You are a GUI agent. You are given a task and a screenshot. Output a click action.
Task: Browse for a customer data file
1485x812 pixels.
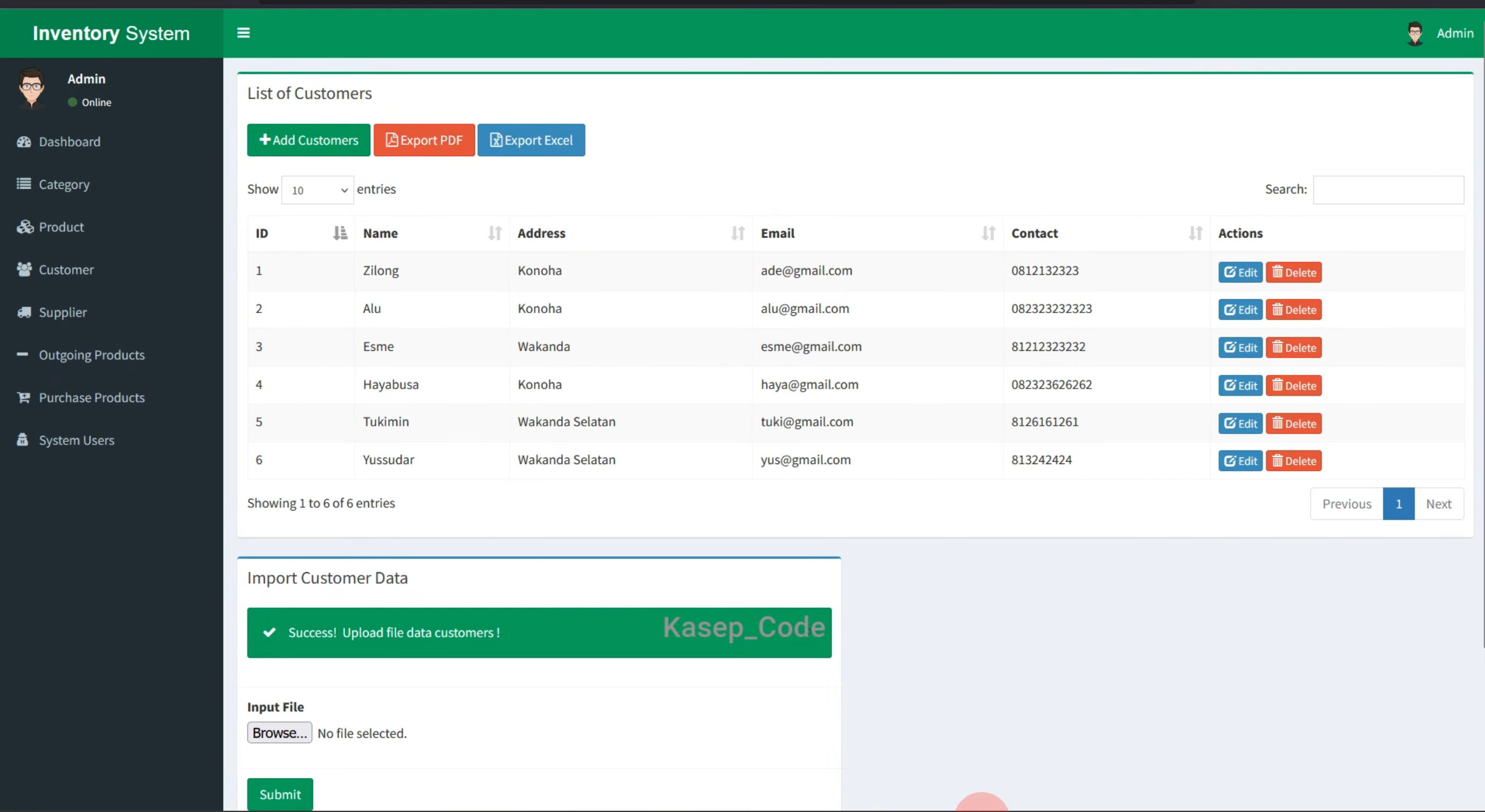pyautogui.click(x=279, y=733)
